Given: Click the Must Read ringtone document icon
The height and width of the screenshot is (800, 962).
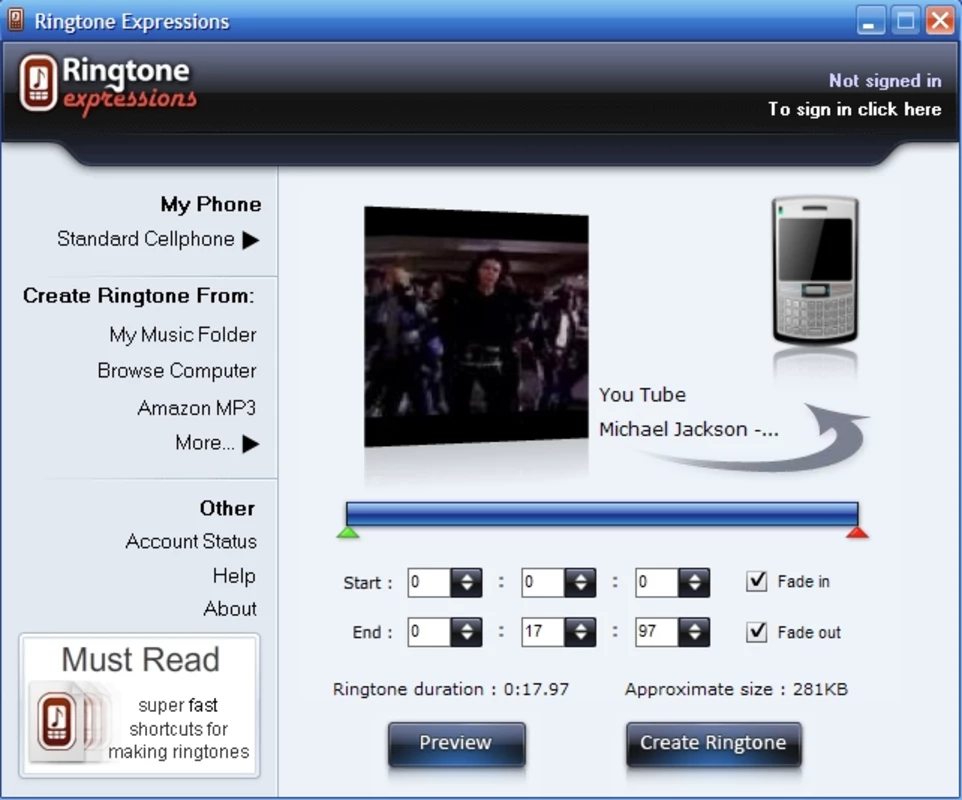Looking at the screenshot, I should click(x=57, y=722).
